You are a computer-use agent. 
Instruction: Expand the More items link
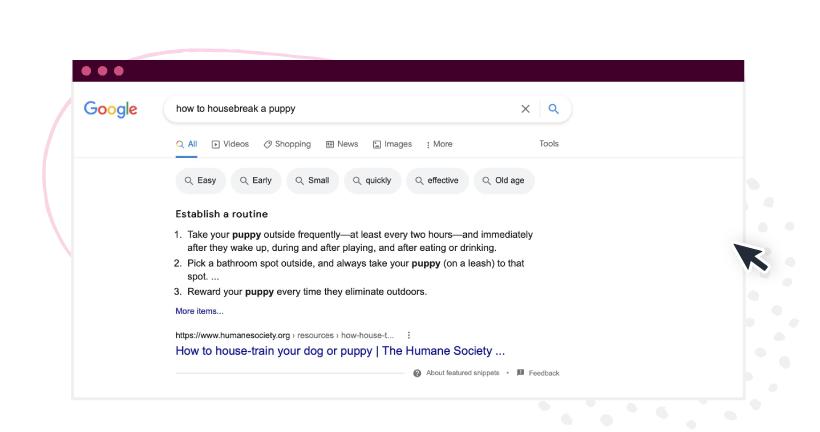pos(199,311)
